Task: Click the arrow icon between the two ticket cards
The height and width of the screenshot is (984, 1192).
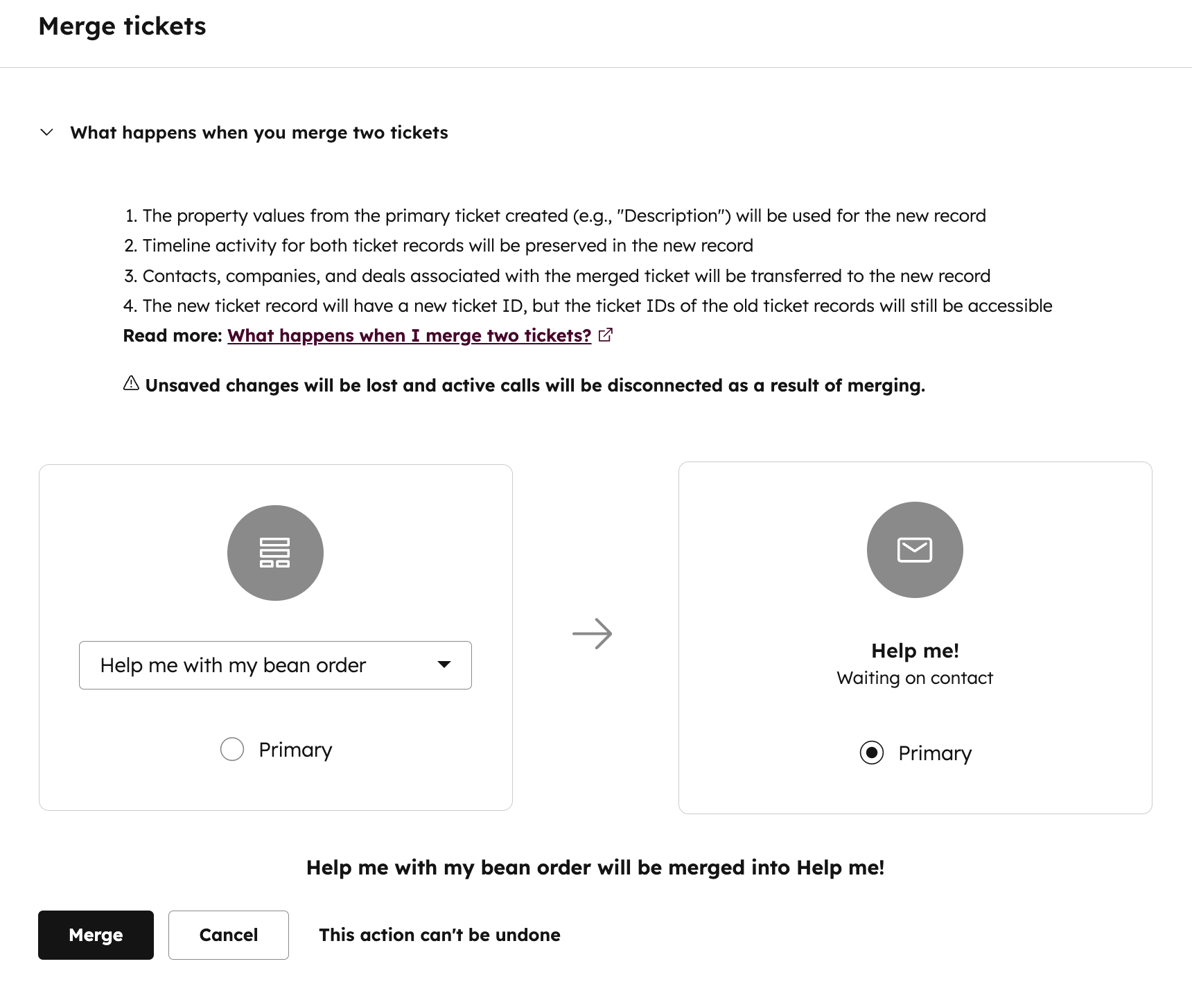Action: pyautogui.click(x=592, y=633)
